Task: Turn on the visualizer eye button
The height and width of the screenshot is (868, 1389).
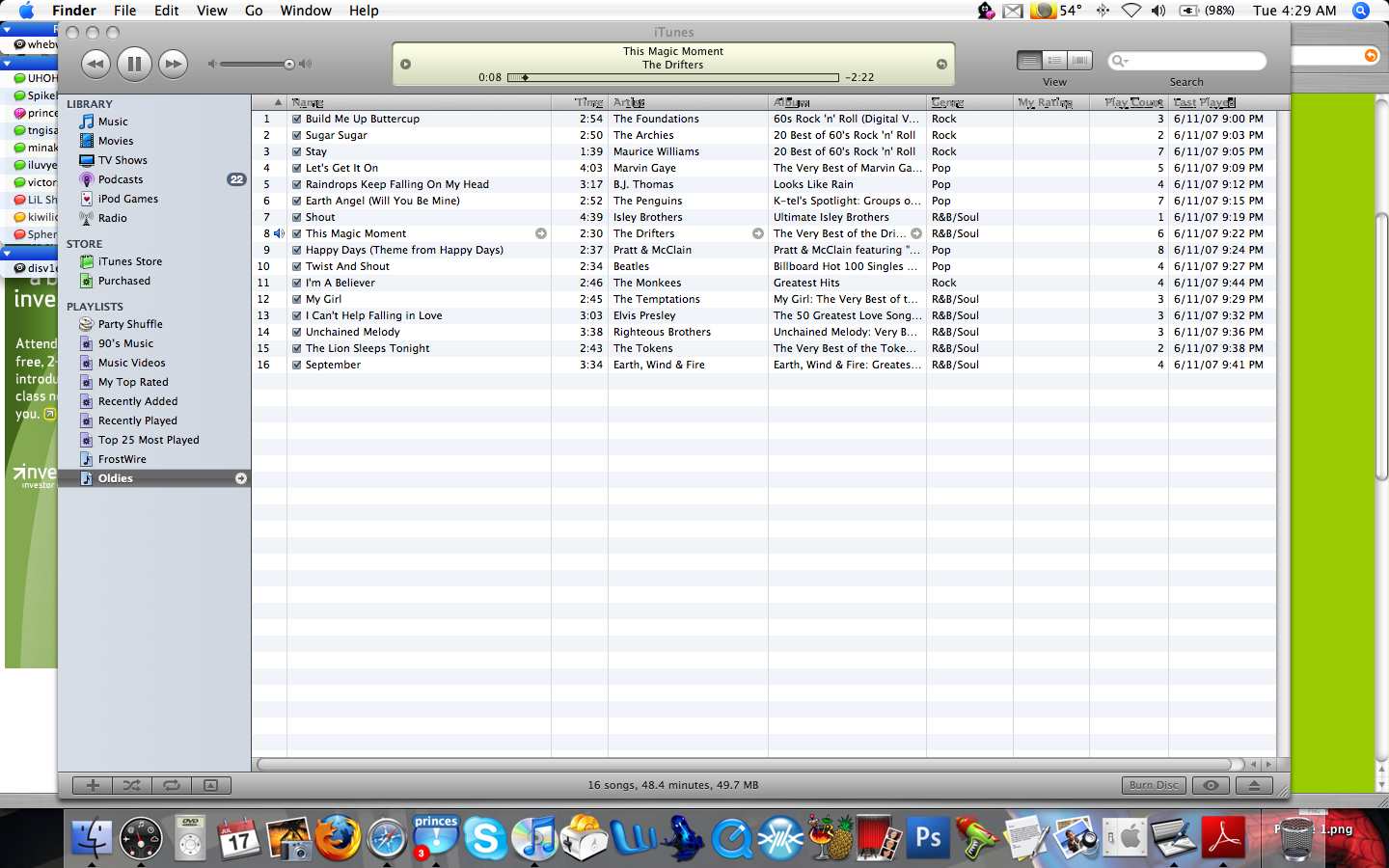Action: [x=1211, y=785]
